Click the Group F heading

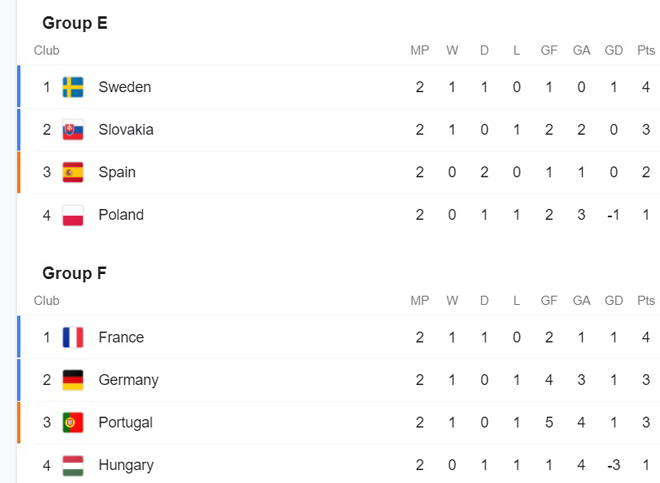coord(75,273)
